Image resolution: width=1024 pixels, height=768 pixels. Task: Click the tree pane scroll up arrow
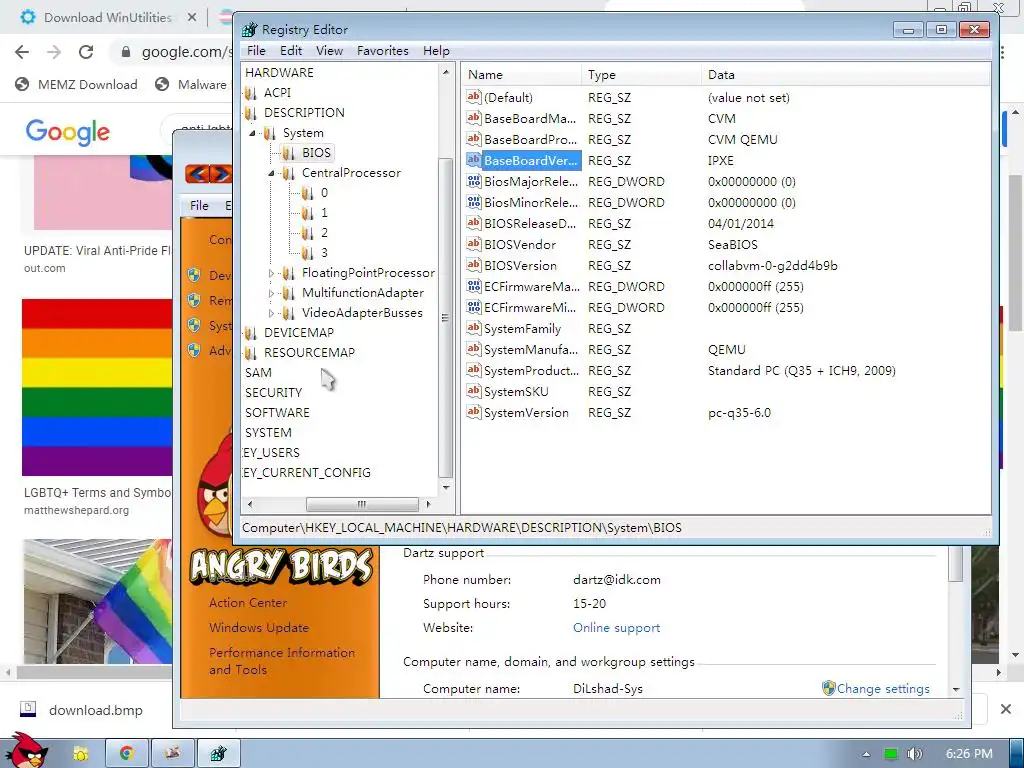coord(446,72)
